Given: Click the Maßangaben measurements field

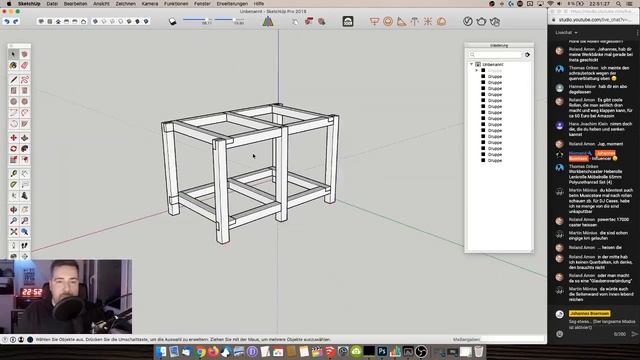Looking at the screenshot, I should [512, 339].
